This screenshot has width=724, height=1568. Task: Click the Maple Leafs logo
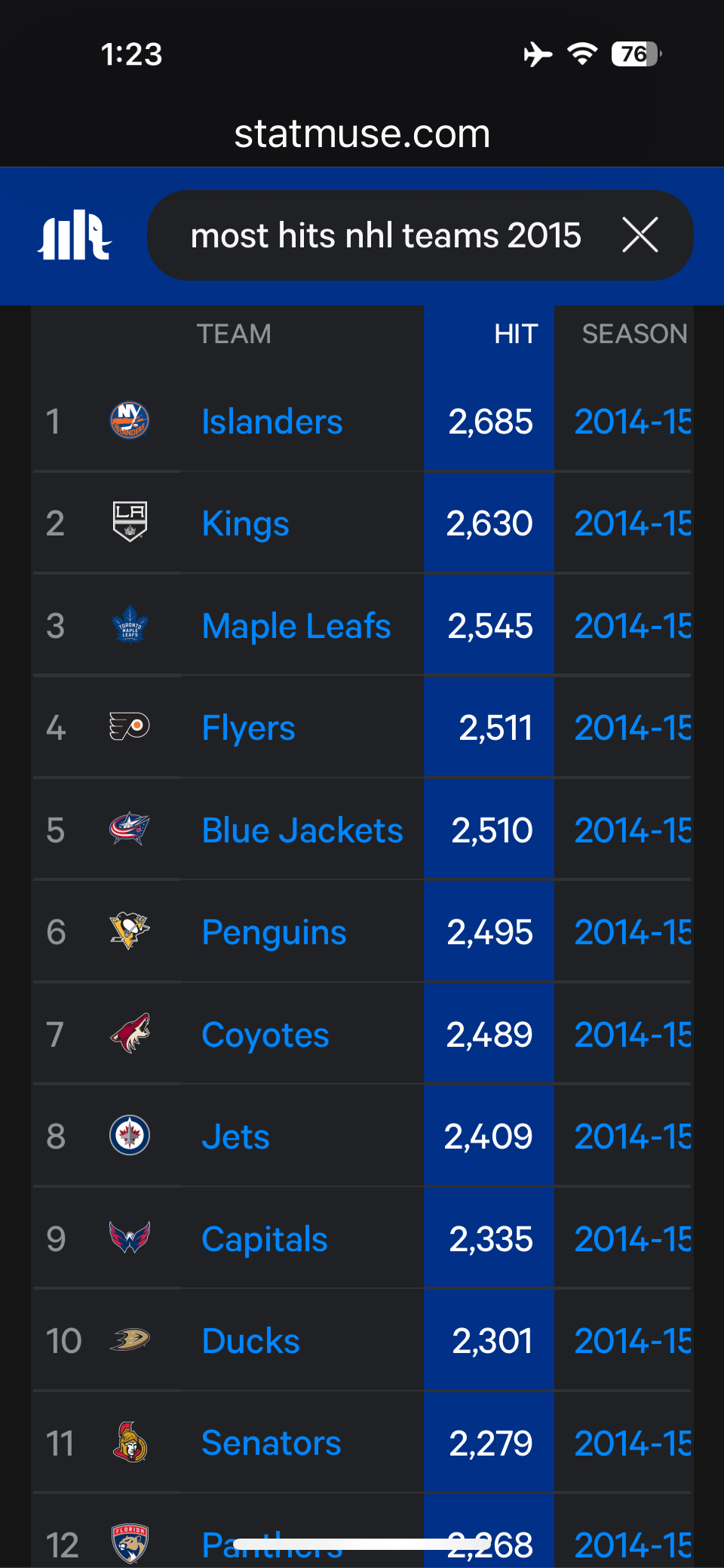pos(130,624)
